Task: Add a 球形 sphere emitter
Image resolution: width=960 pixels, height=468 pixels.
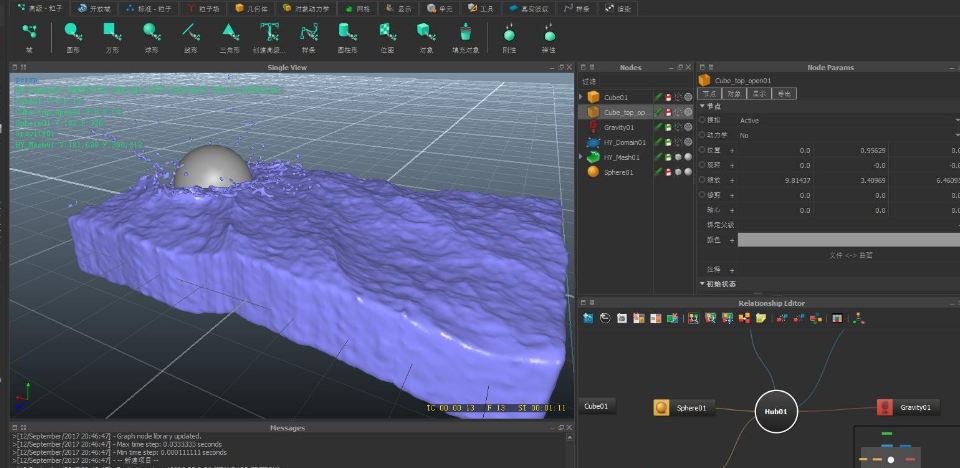Action: click(x=151, y=31)
